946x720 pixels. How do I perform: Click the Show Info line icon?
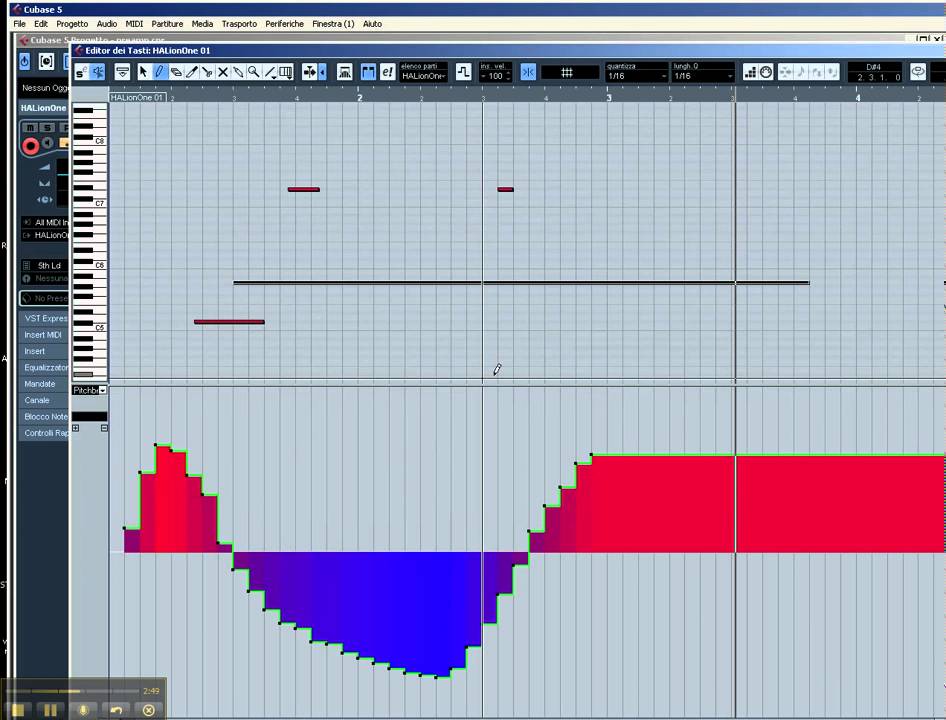[x=122, y=72]
